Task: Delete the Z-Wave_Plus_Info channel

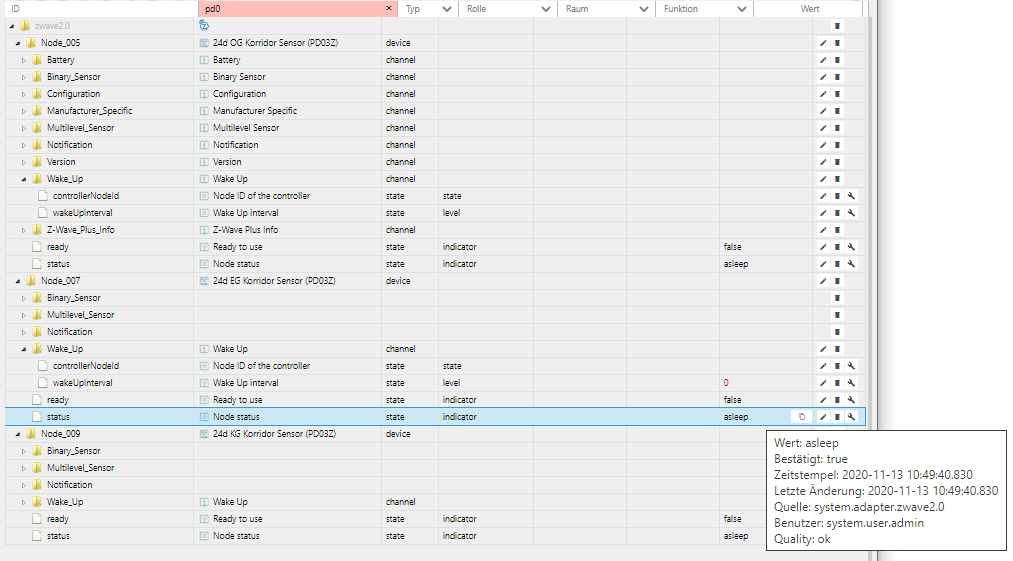Action: [837, 229]
